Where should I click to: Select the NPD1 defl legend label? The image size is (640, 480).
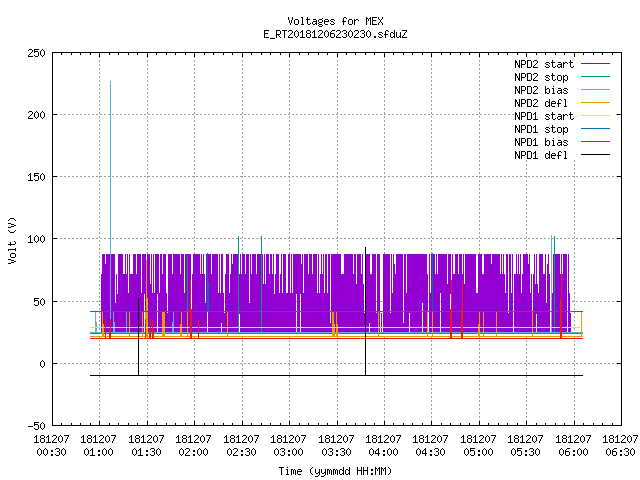(x=541, y=155)
